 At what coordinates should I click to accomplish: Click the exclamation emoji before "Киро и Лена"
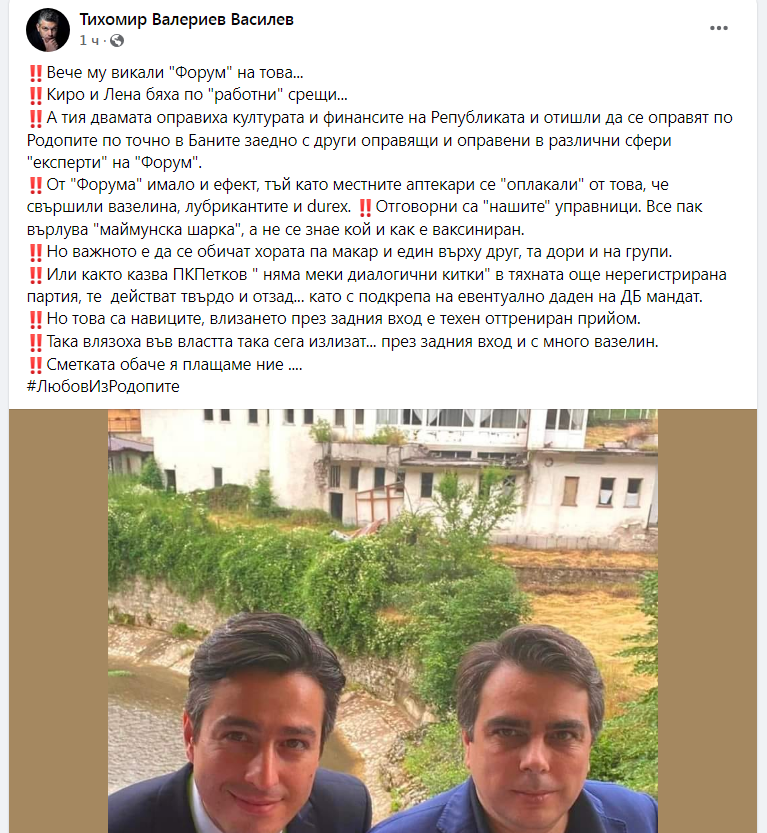36,95
